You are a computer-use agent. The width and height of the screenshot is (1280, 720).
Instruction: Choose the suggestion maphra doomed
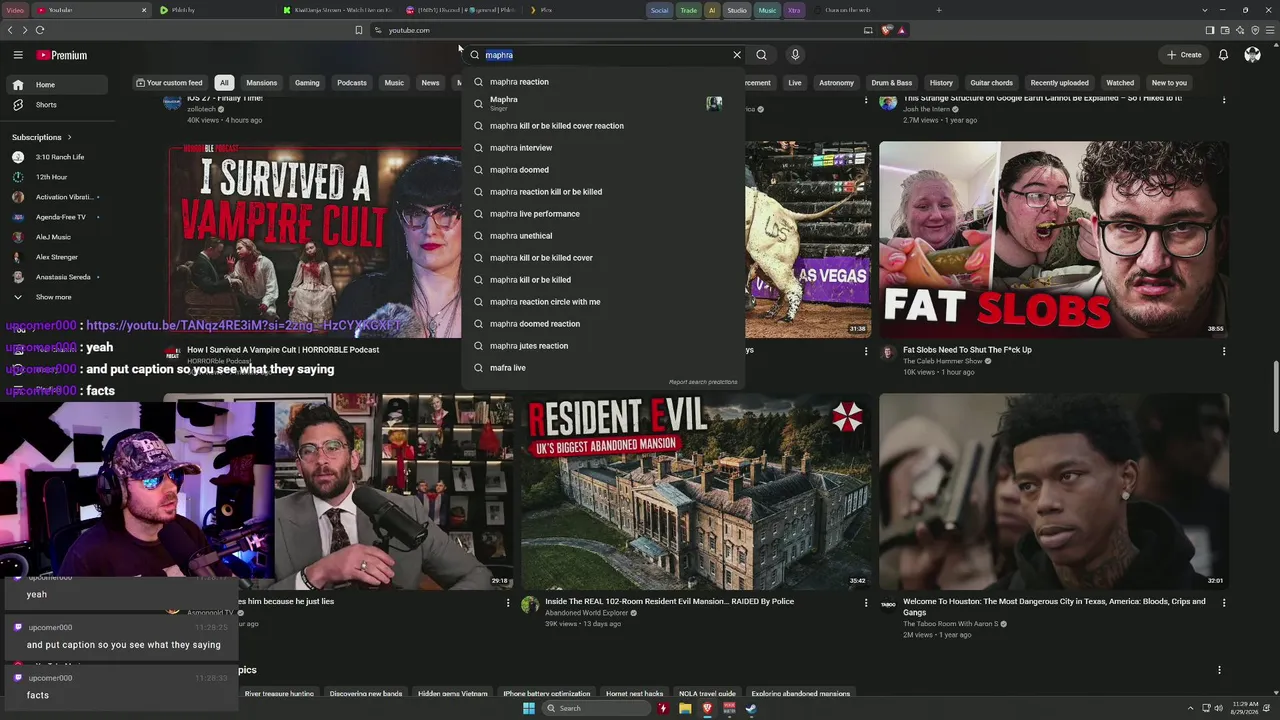(x=603, y=170)
